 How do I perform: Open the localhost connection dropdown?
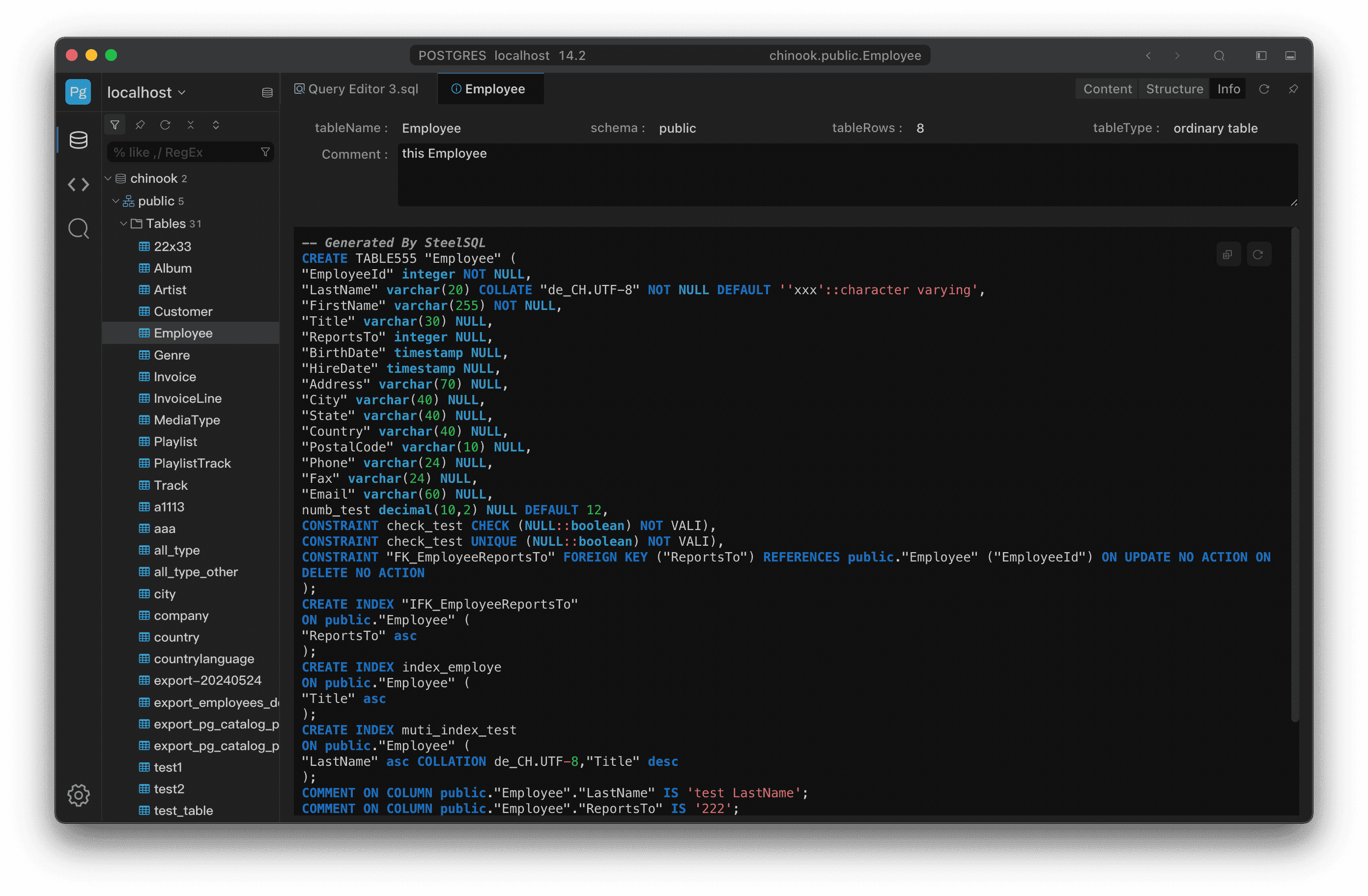(145, 92)
